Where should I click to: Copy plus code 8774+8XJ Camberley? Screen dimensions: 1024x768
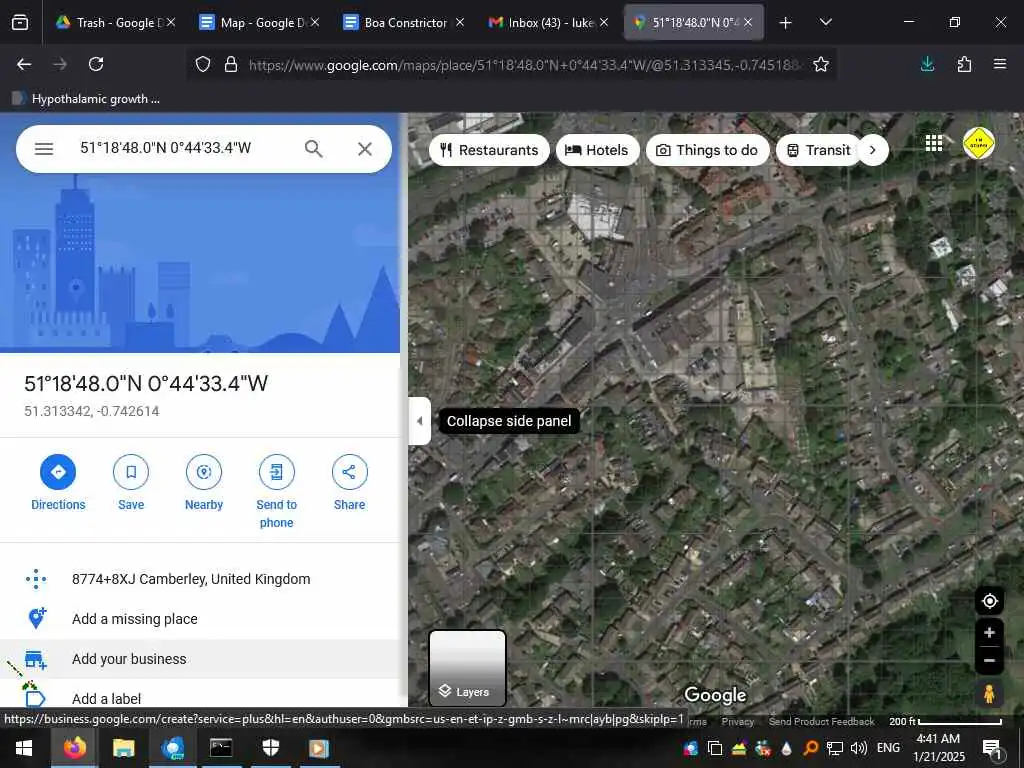click(200, 579)
